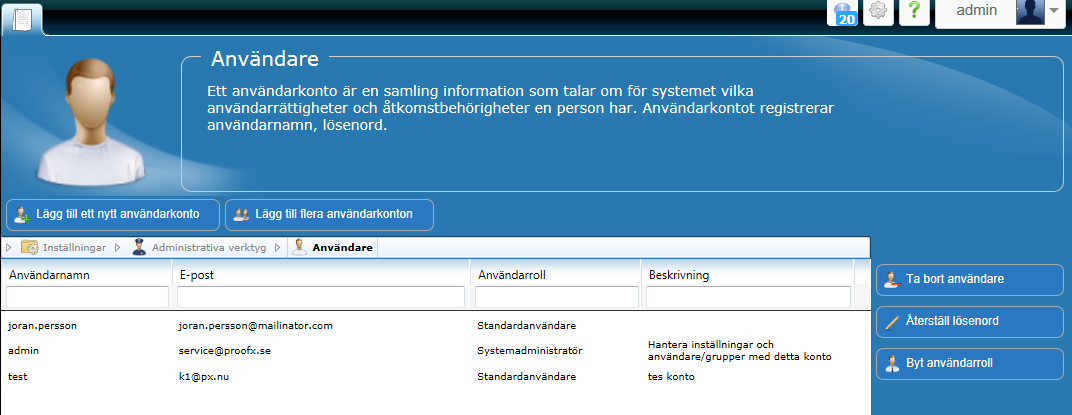Click the Byt användarroll button
Image resolution: width=1072 pixels, height=415 pixels.
coord(969,364)
